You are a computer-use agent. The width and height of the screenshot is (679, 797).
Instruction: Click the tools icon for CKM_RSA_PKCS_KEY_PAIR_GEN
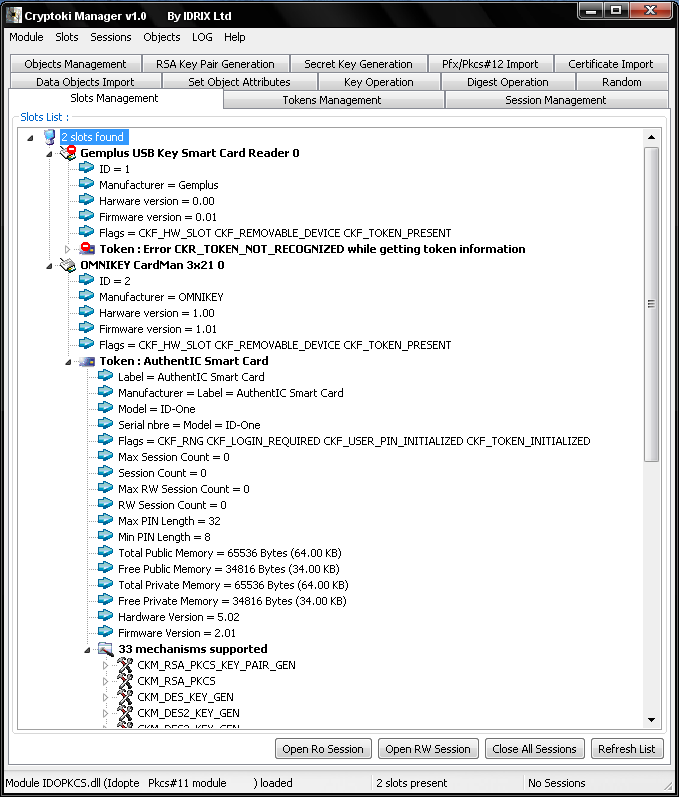(x=125, y=665)
